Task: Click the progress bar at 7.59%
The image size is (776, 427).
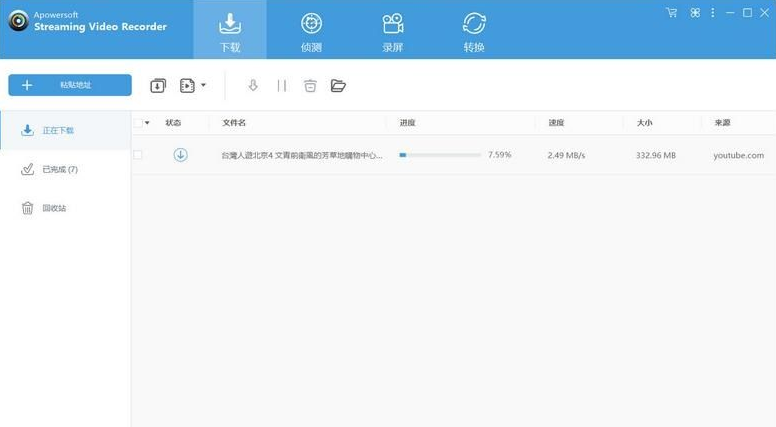Action: click(440, 155)
